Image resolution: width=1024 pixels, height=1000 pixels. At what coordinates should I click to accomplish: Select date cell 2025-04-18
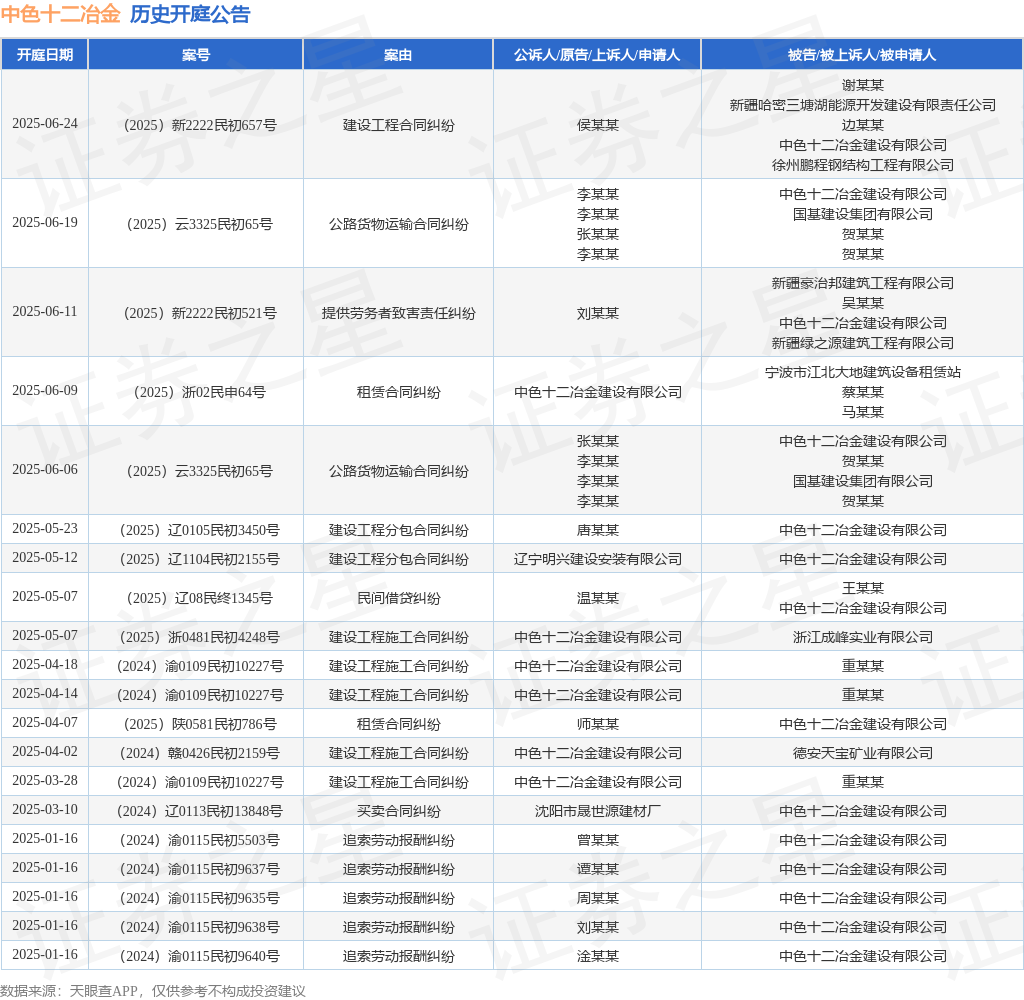[45, 664]
